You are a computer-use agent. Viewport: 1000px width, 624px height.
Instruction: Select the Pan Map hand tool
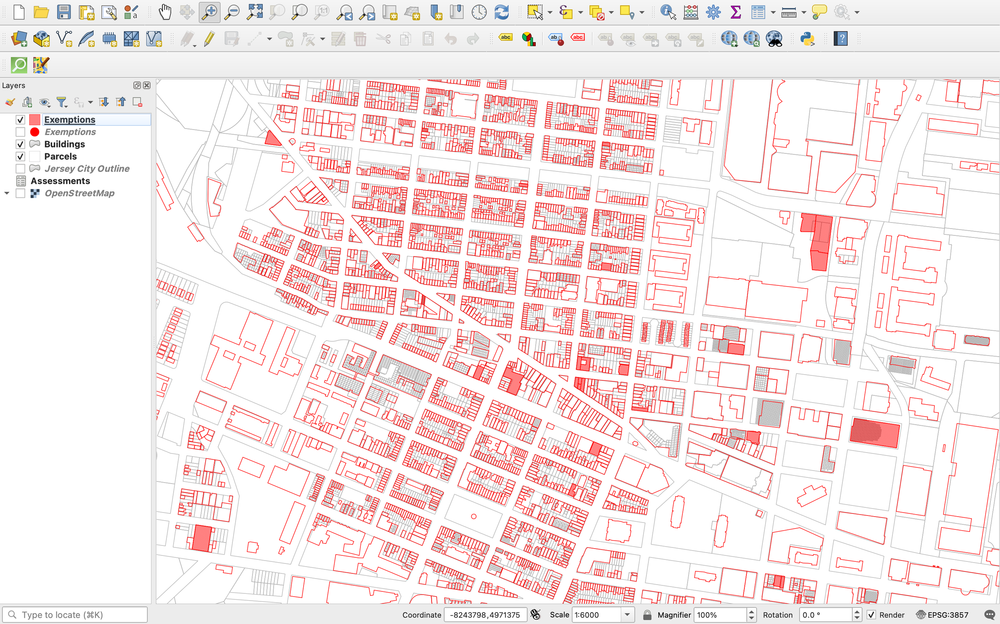[166, 12]
